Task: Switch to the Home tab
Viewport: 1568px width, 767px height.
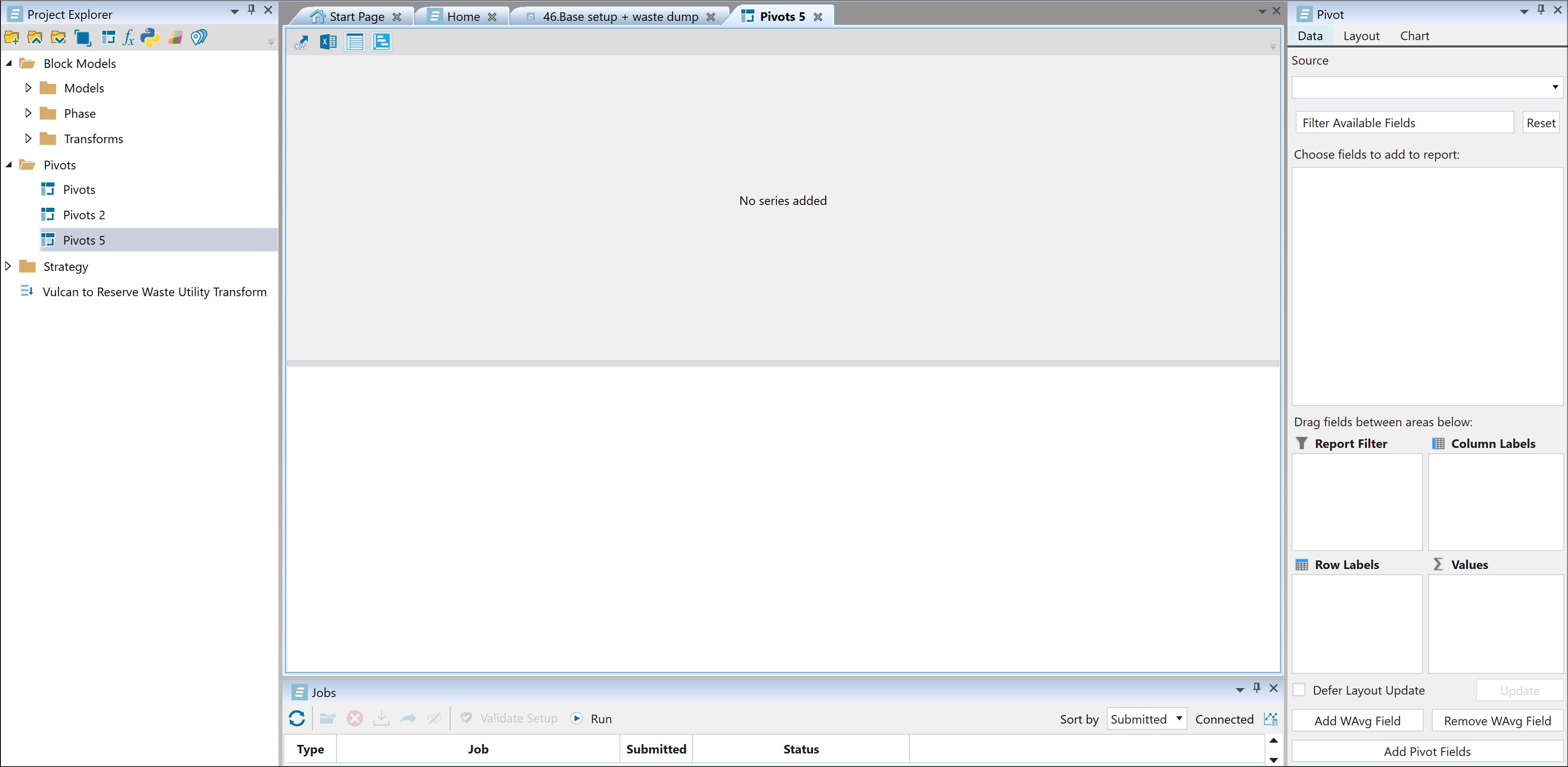Action: tap(463, 16)
